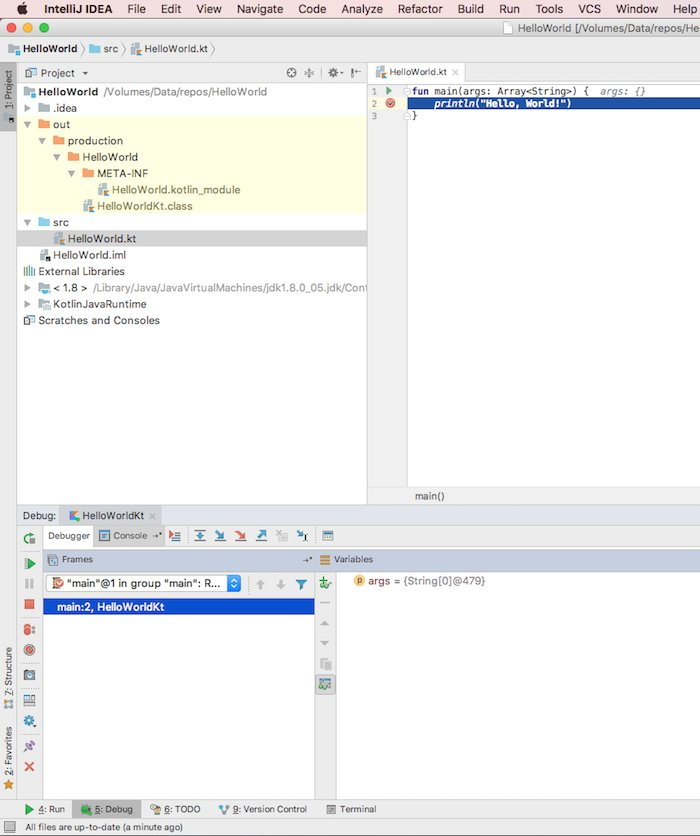The height and width of the screenshot is (836, 700).
Task: Collapse the production folder
Action: coord(42,141)
